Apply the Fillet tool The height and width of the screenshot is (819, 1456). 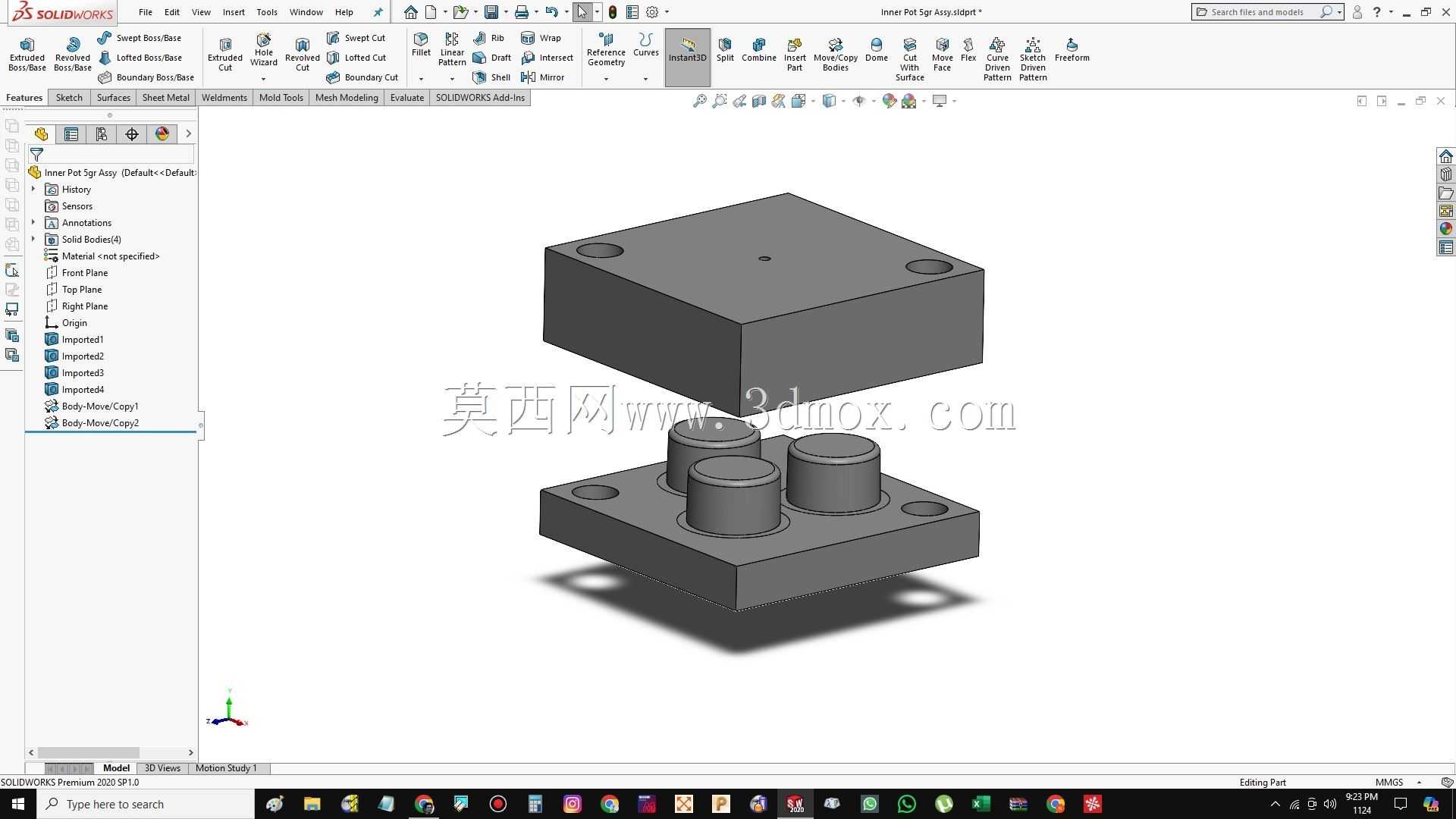point(421,45)
